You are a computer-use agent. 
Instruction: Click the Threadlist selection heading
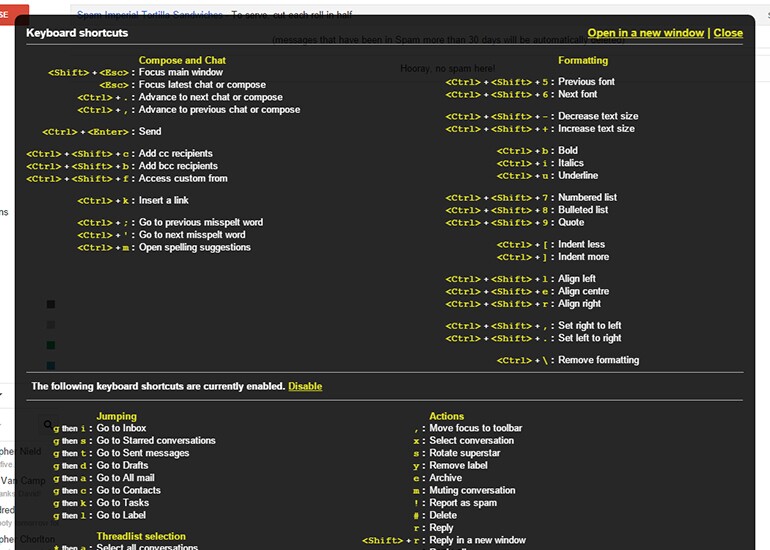[141, 536]
